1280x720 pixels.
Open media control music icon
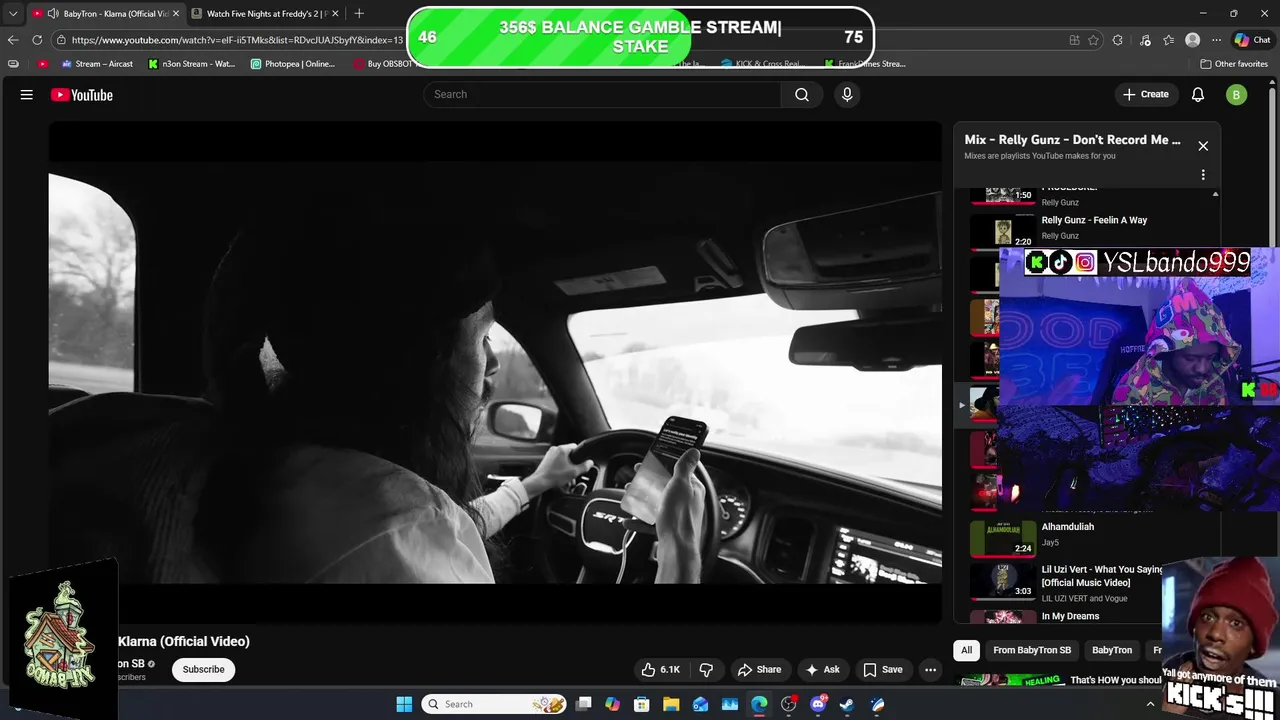coord(1144,40)
